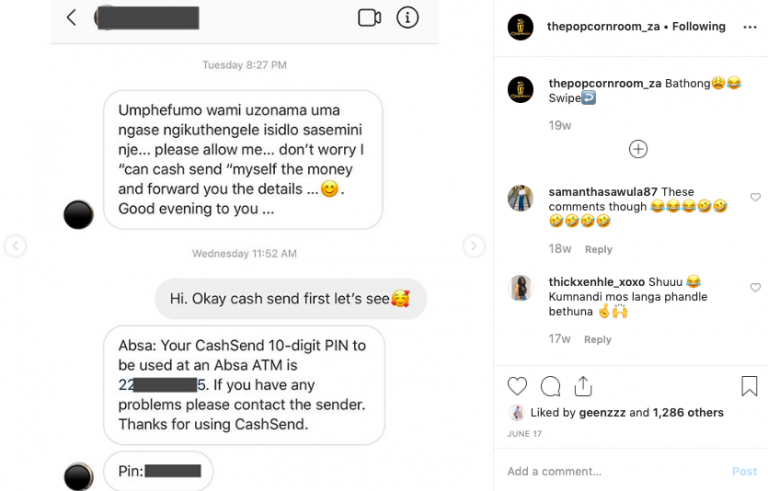Viewport: 768px width, 491px height.
Task: Like thickxenhle_xoxo's comment
Action: 755,288
